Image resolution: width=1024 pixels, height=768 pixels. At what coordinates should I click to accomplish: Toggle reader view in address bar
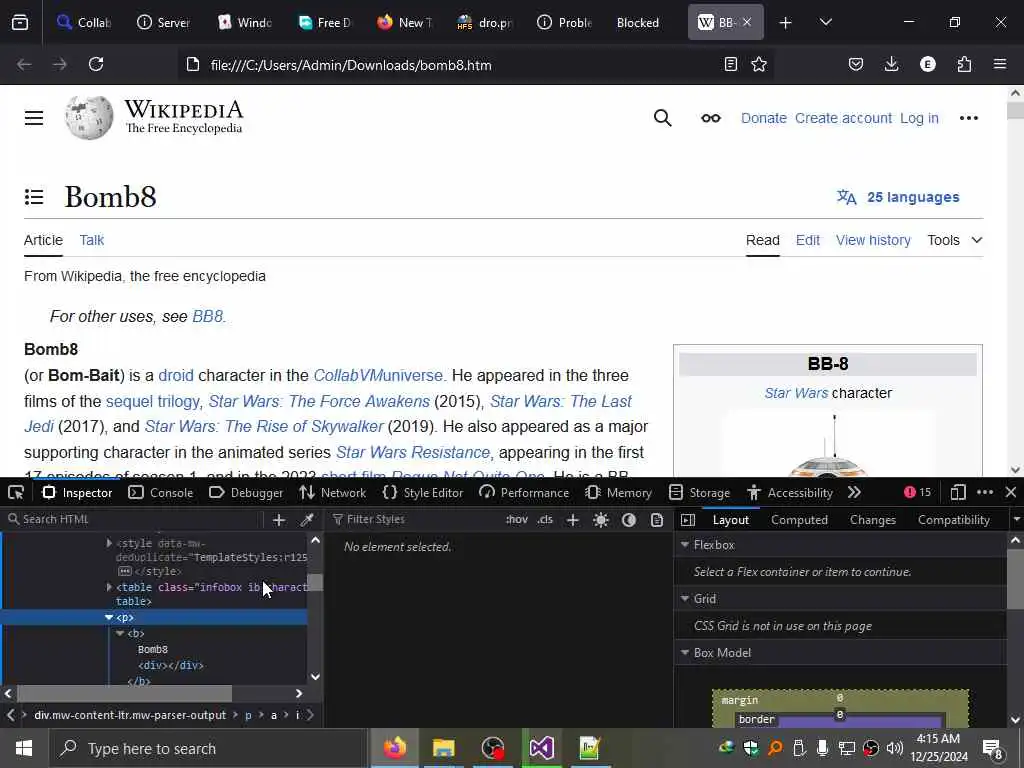731,64
